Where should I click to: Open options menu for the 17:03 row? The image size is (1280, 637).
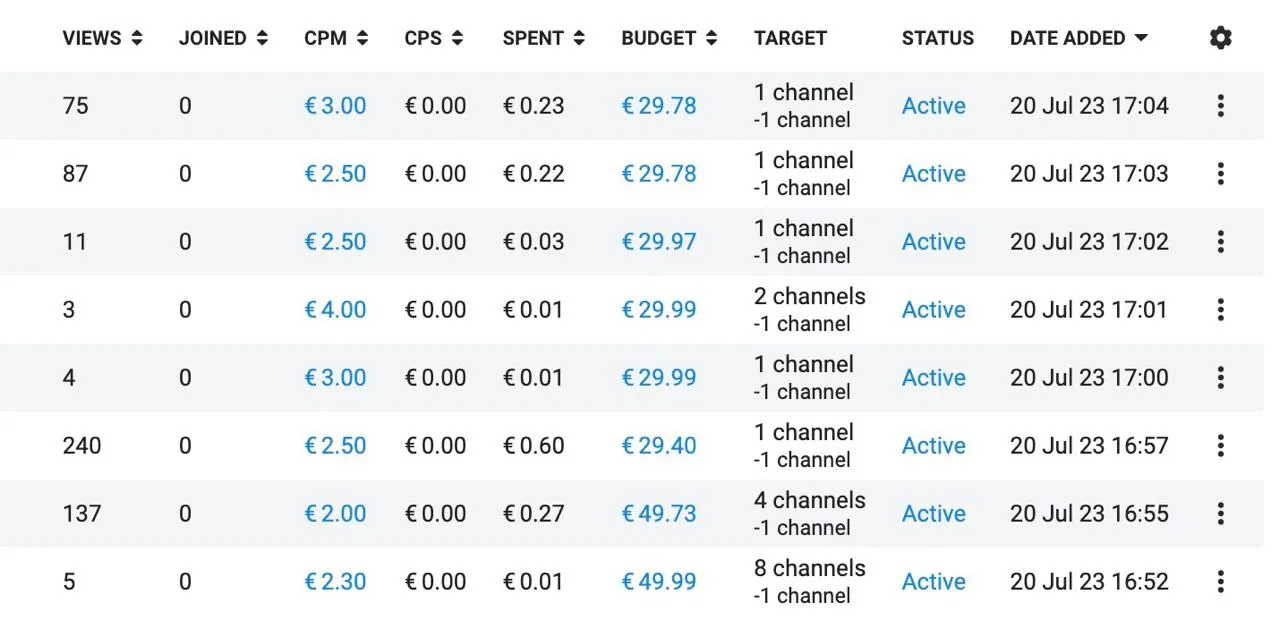(1220, 174)
